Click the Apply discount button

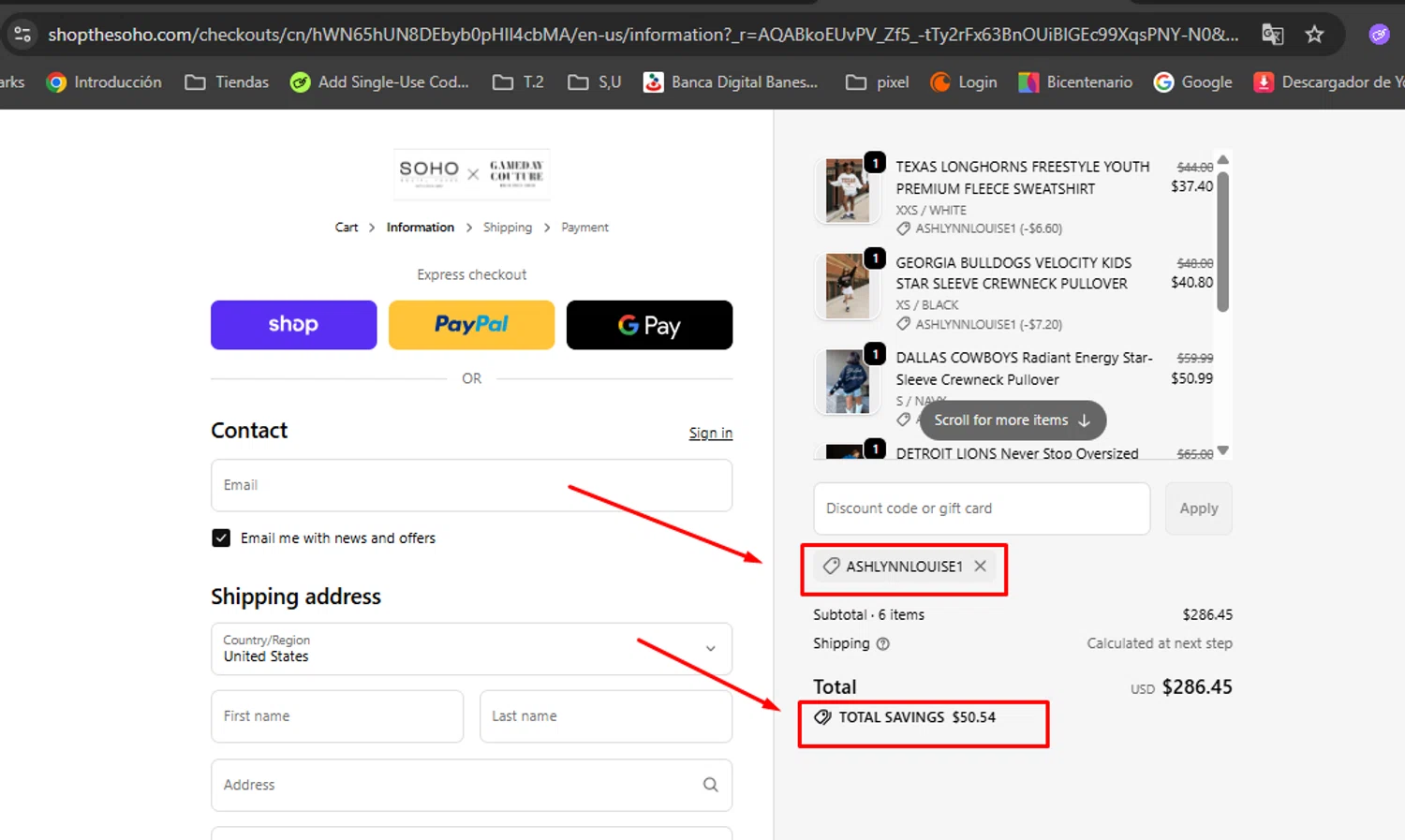(x=1199, y=508)
